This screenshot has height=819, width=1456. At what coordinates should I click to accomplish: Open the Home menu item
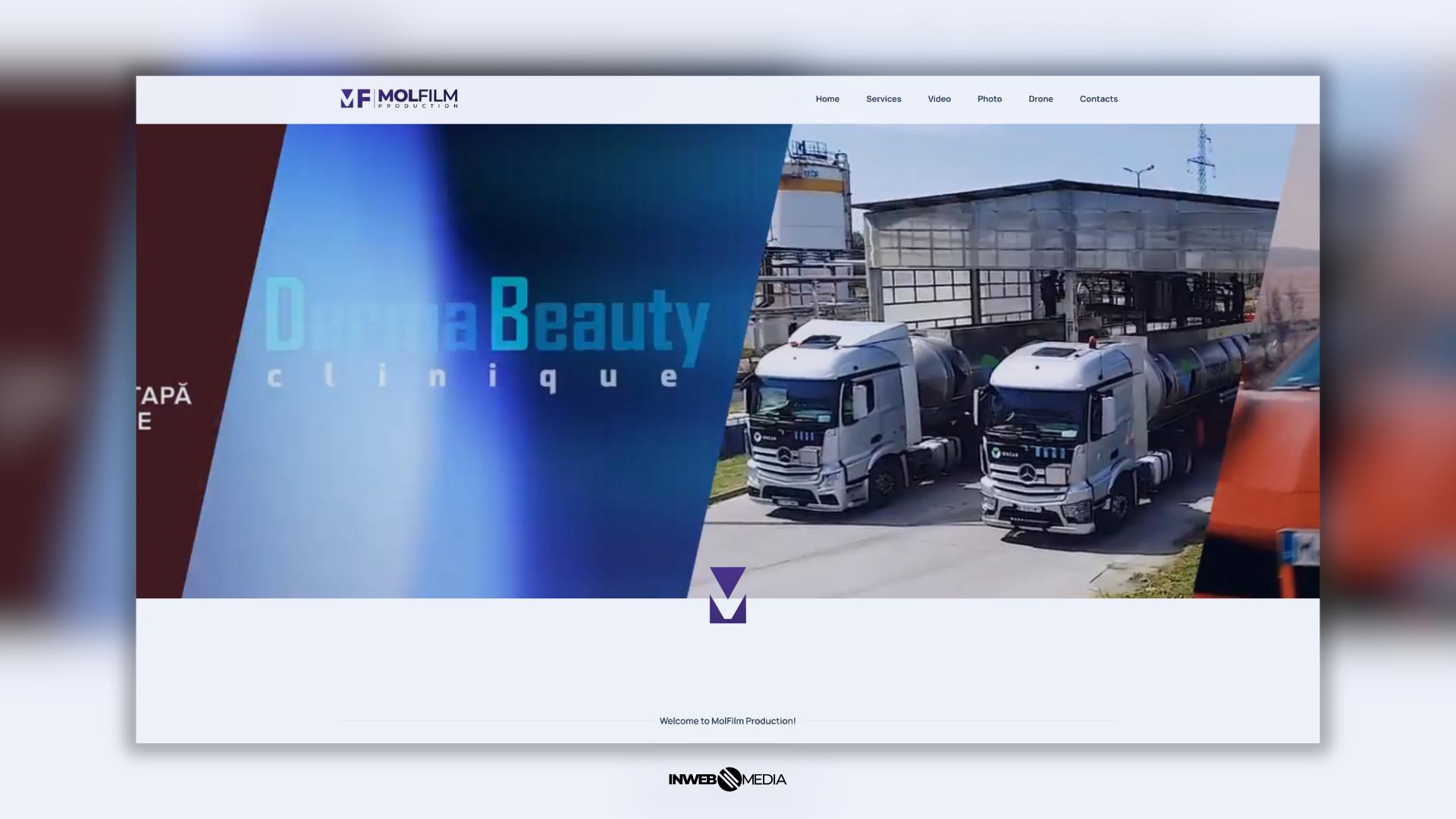[x=827, y=99]
